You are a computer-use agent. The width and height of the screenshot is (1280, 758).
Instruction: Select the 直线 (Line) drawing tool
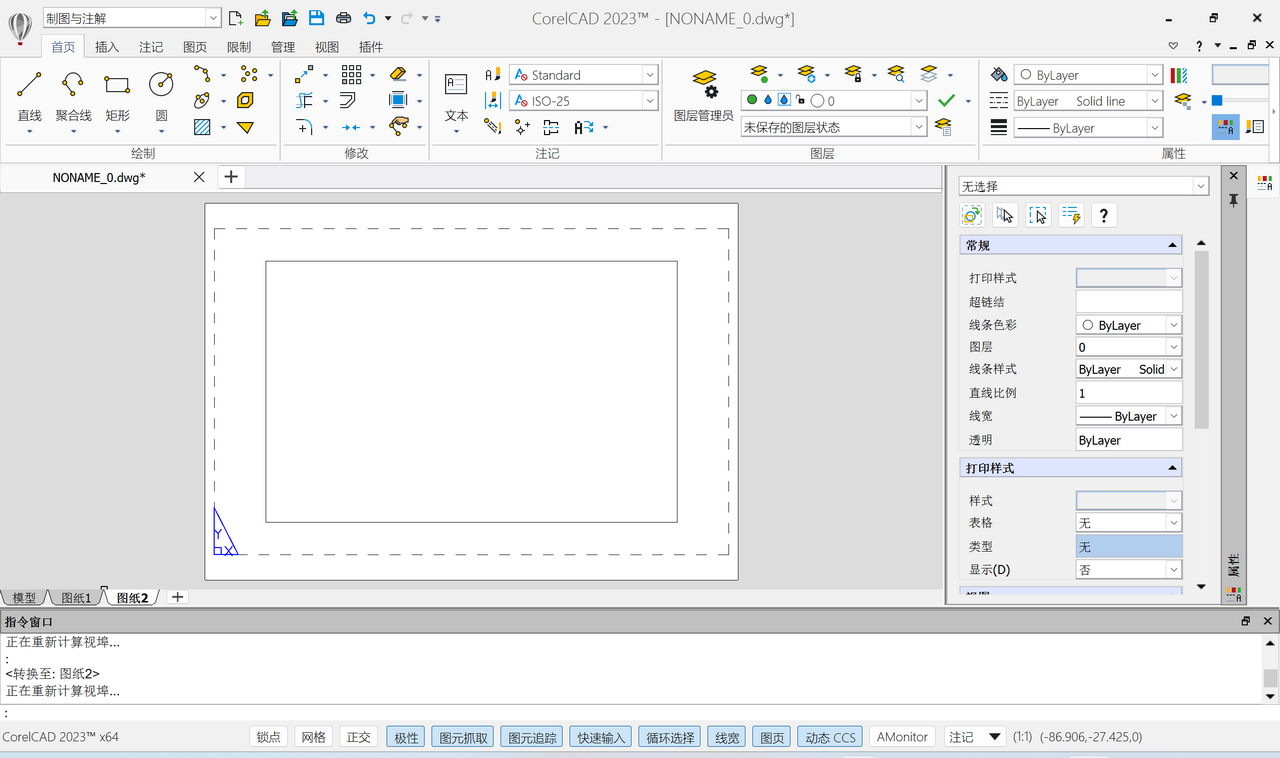(x=29, y=85)
